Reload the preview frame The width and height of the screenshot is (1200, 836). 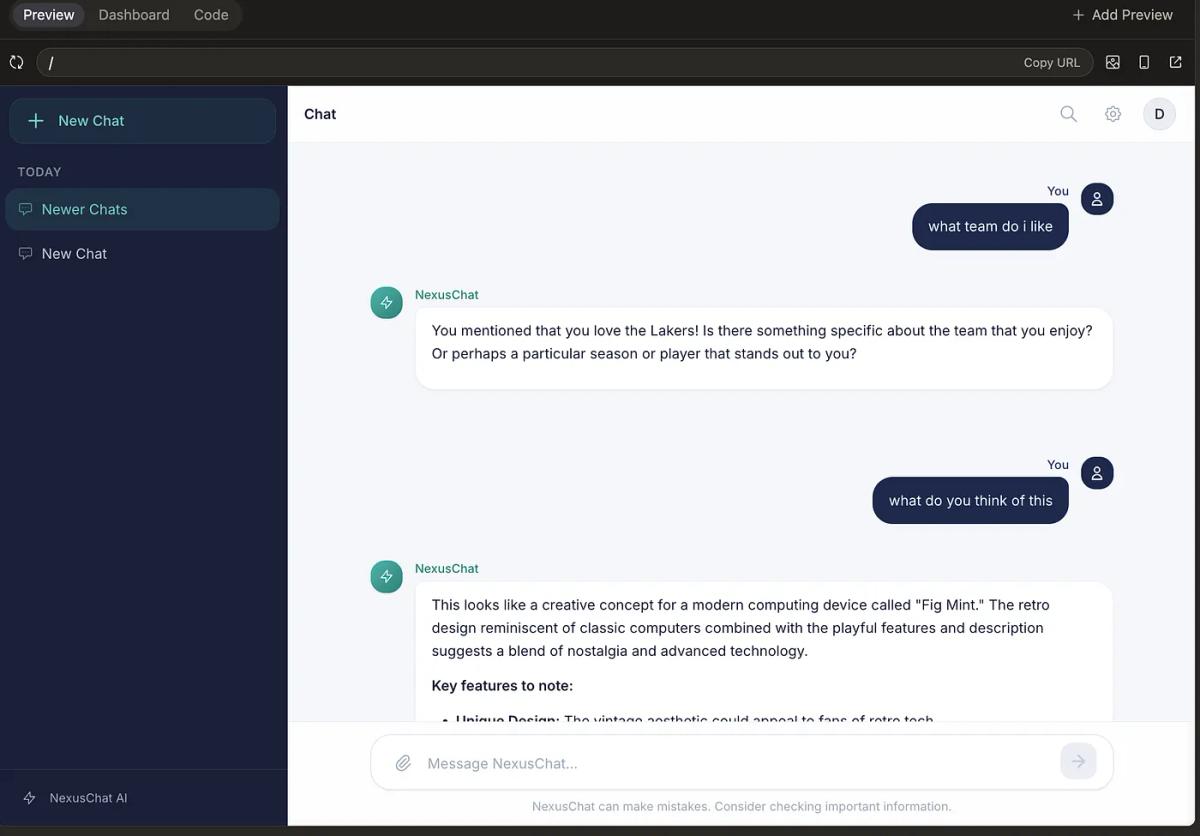16,61
